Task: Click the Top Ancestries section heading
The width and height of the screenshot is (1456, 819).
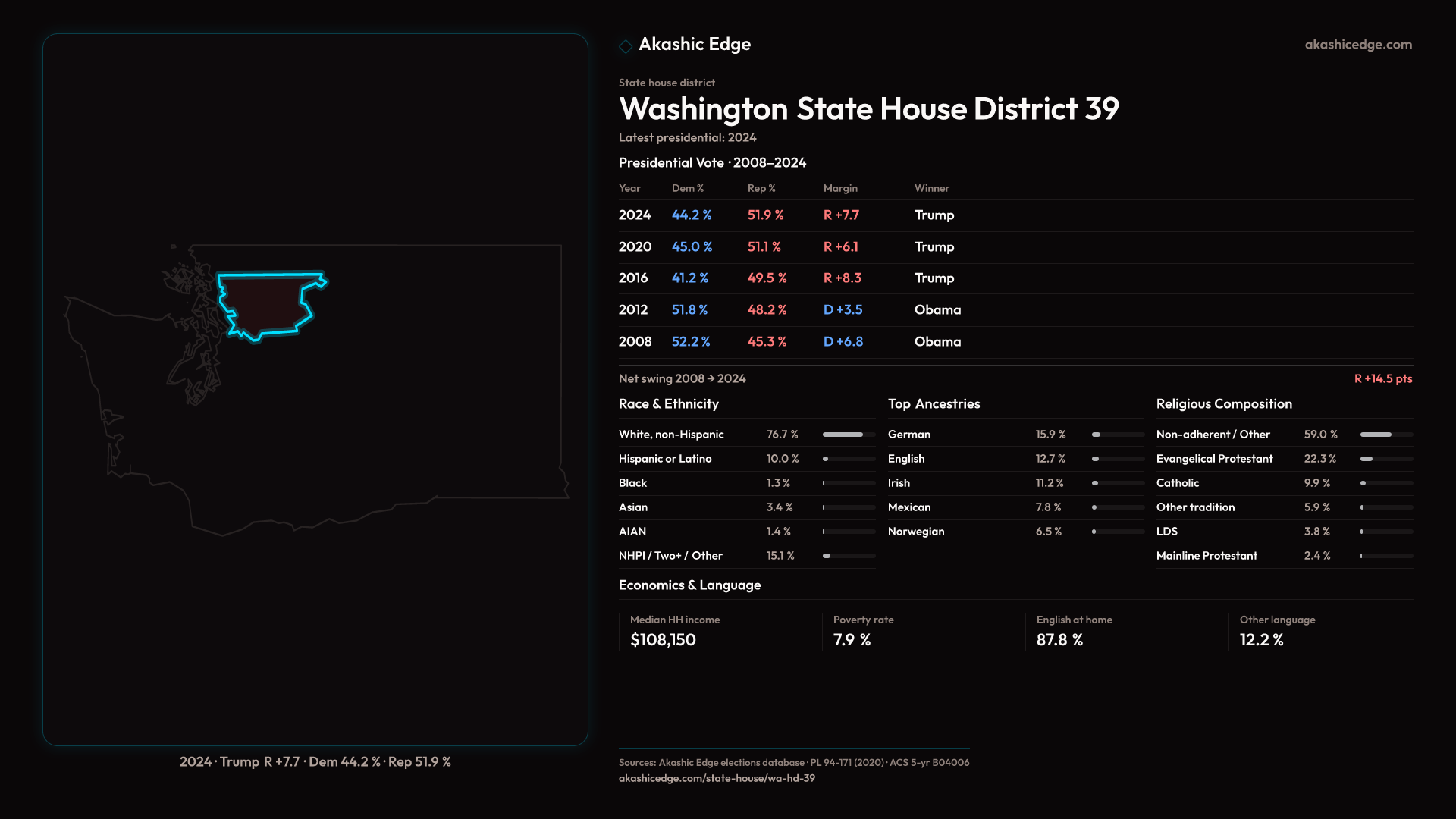Action: 934,404
